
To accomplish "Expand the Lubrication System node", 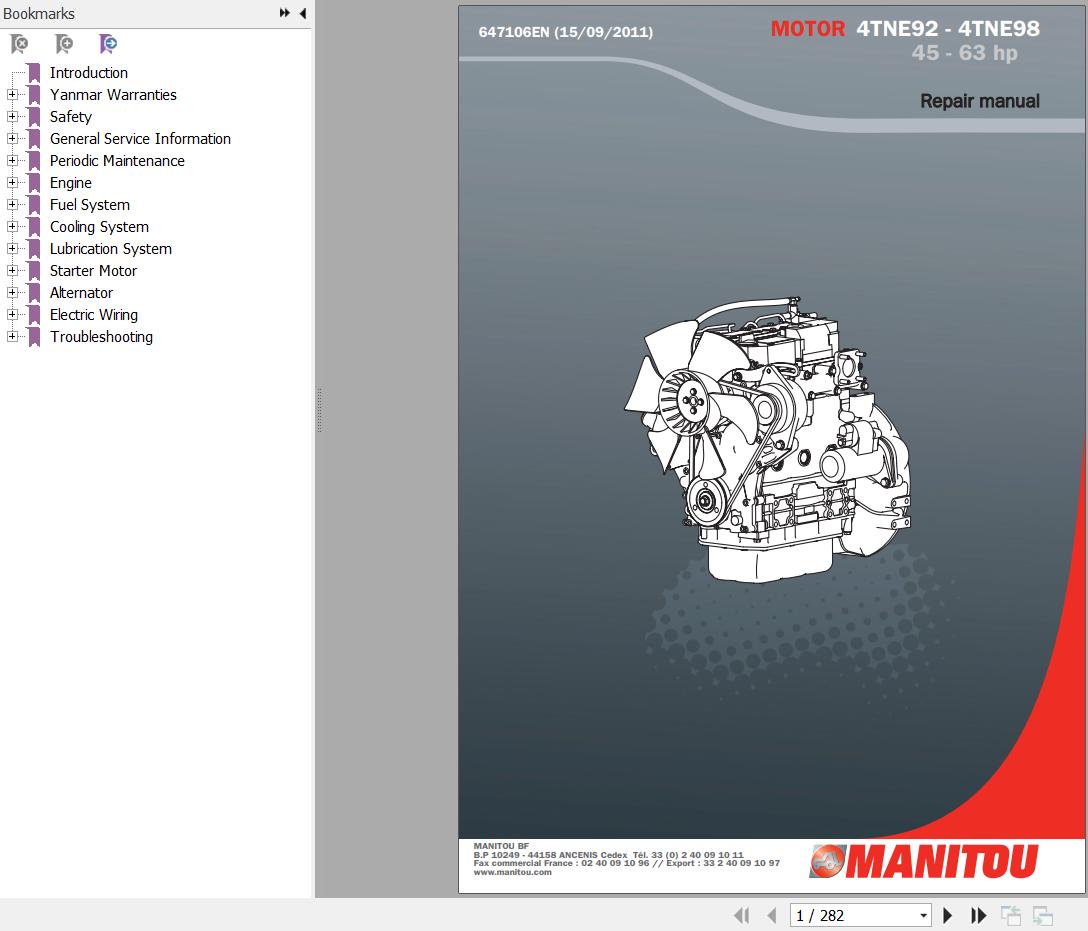I will pos(12,248).
